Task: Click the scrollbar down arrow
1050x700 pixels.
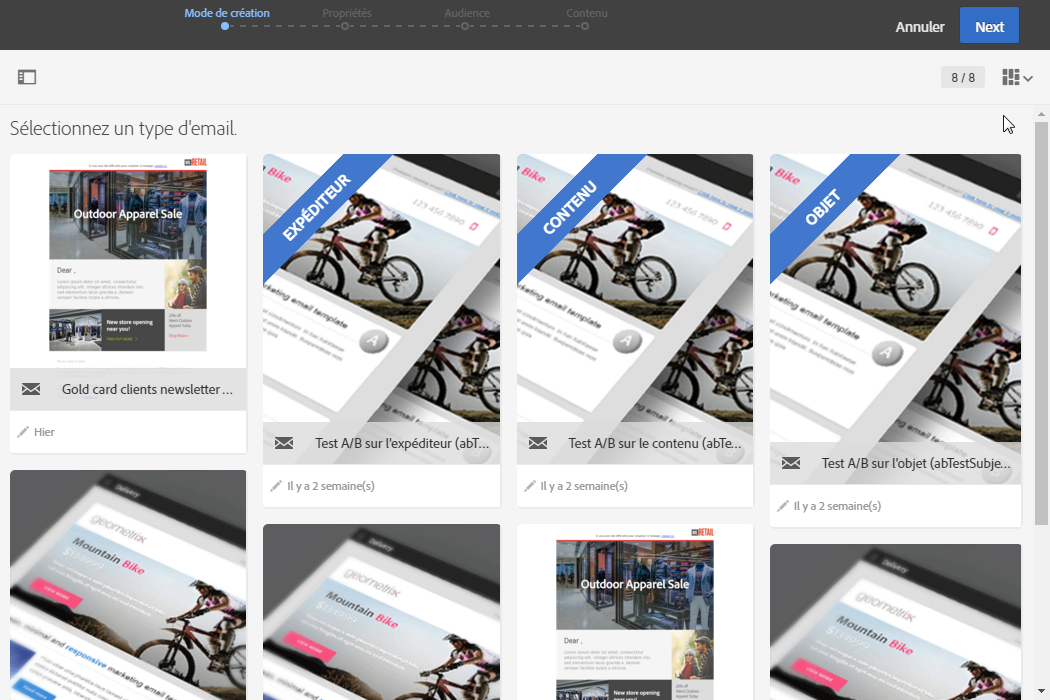Action: tap(1041, 691)
